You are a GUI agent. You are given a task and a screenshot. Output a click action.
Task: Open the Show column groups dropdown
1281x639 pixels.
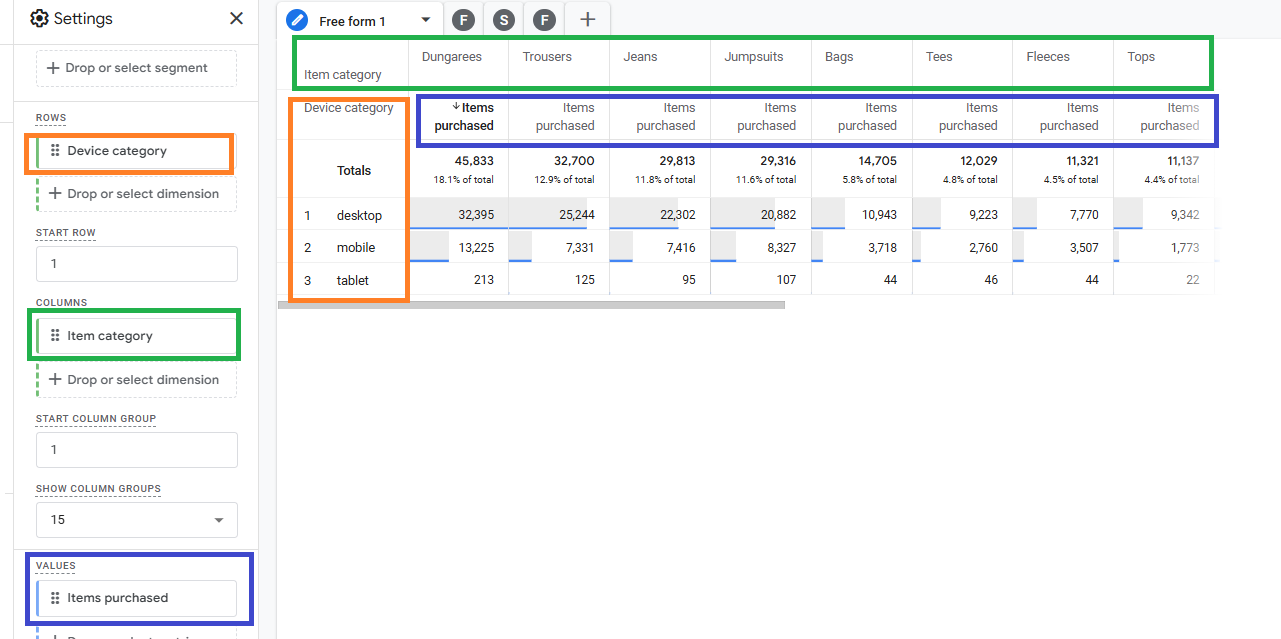coord(137,520)
